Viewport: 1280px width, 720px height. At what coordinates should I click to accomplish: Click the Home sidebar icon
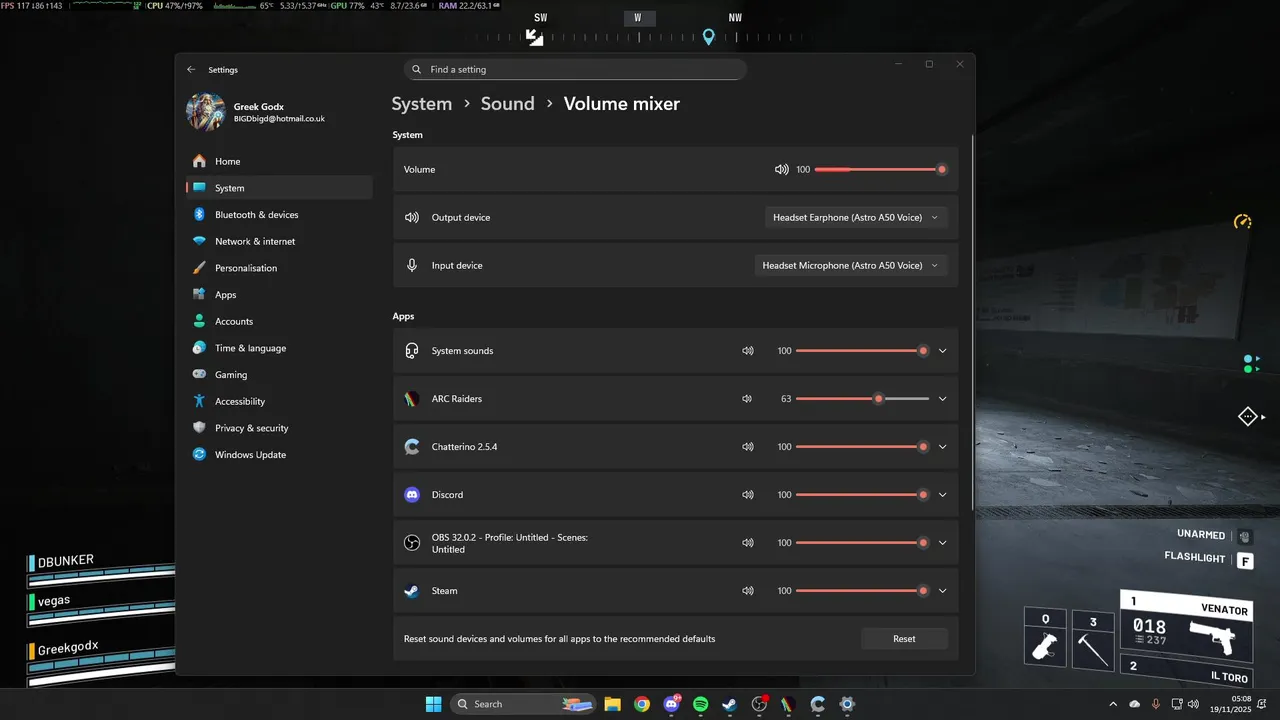coord(199,161)
